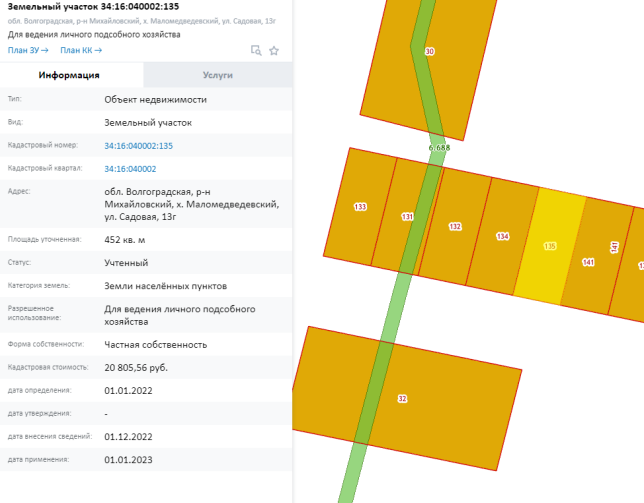Viewport: 644px width, 503px height.
Task: Open the План КК link
Action: click(81, 50)
